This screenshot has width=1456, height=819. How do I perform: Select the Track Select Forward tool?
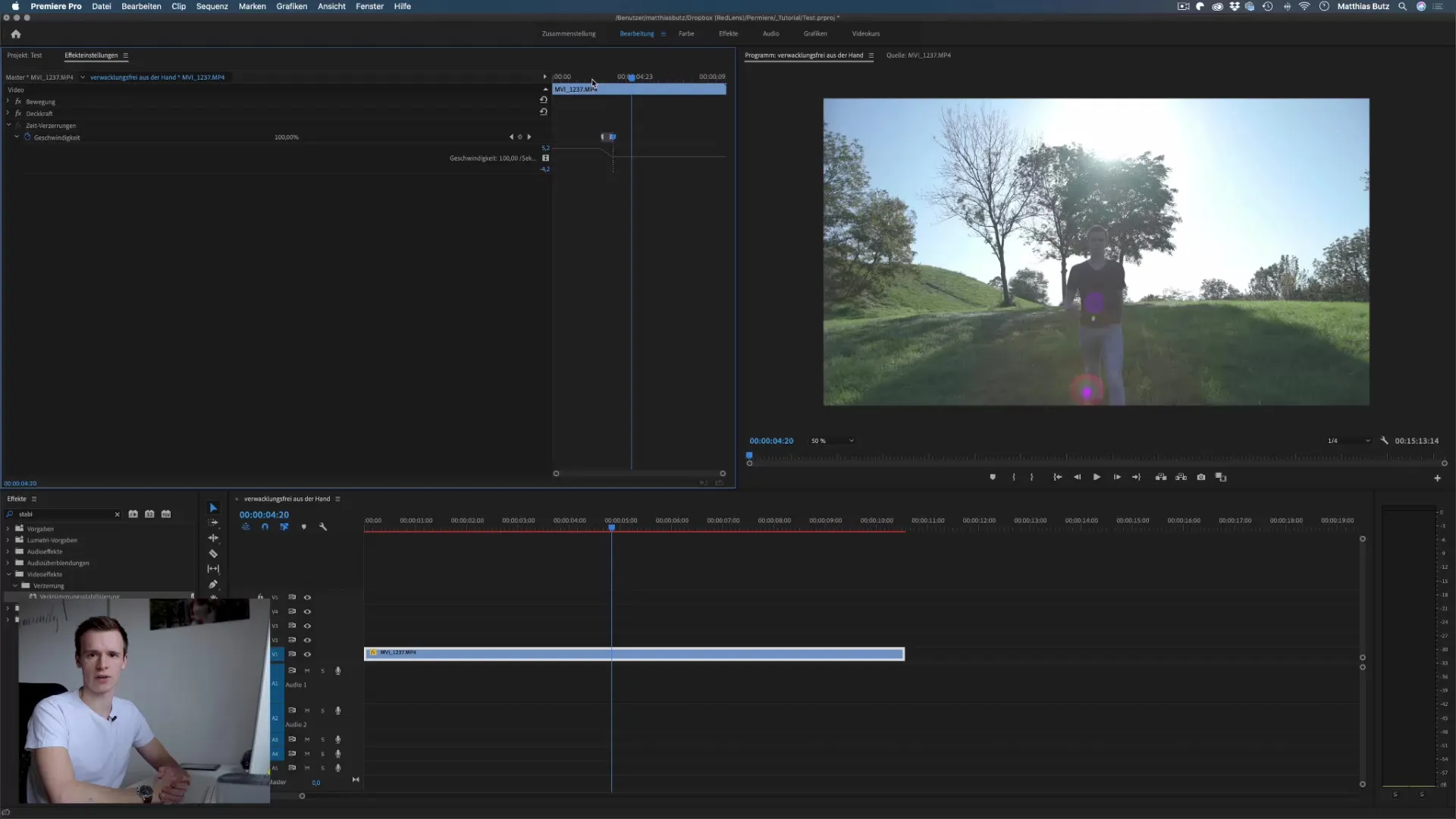(x=213, y=522)
